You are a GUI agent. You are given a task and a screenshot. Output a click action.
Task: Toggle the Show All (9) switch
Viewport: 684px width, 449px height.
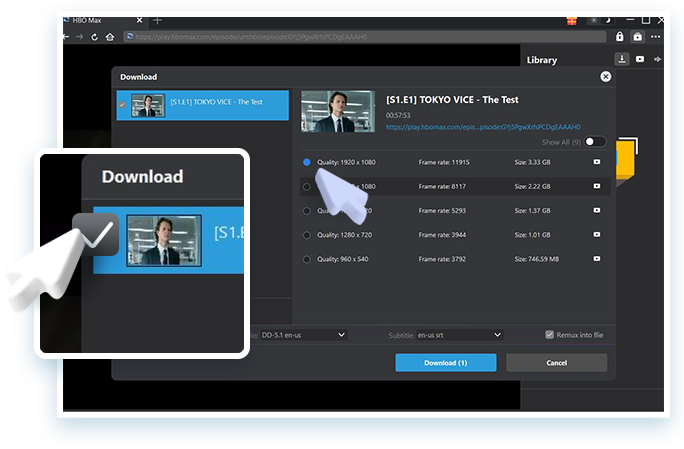(595, 142)
